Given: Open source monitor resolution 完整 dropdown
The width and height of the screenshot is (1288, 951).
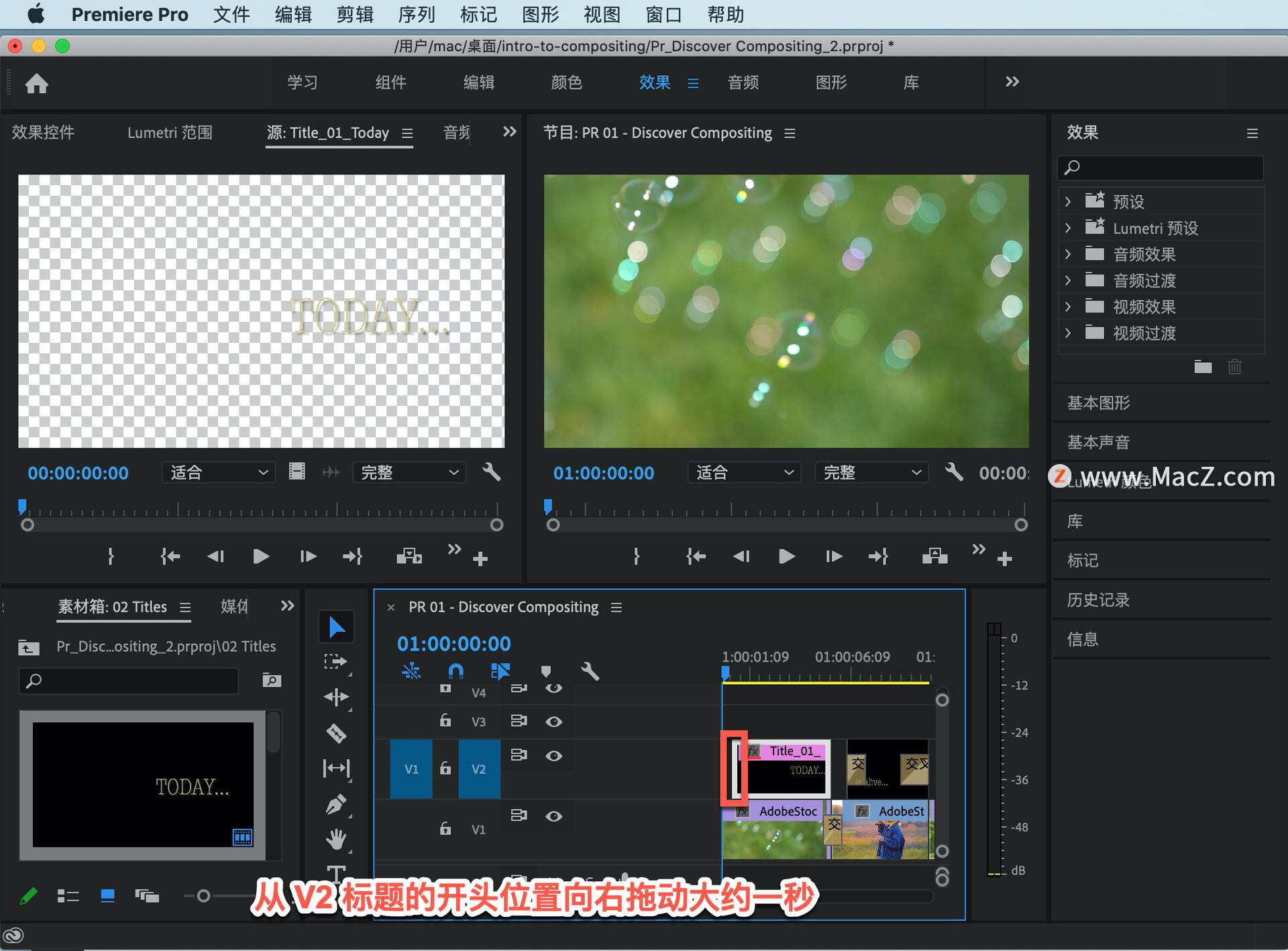Looking at the screenshot, I should 409,472.
